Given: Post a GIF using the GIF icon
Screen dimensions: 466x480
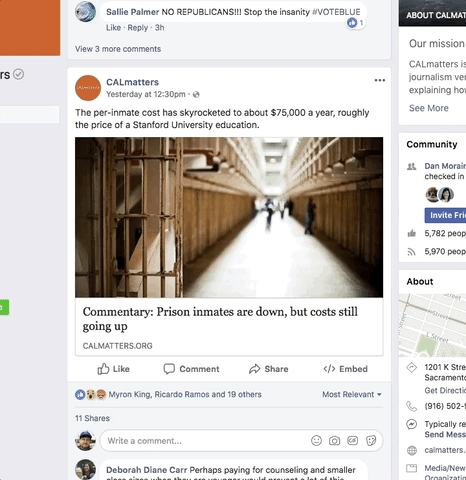Looking at the screenshot, I should [353, 441].
